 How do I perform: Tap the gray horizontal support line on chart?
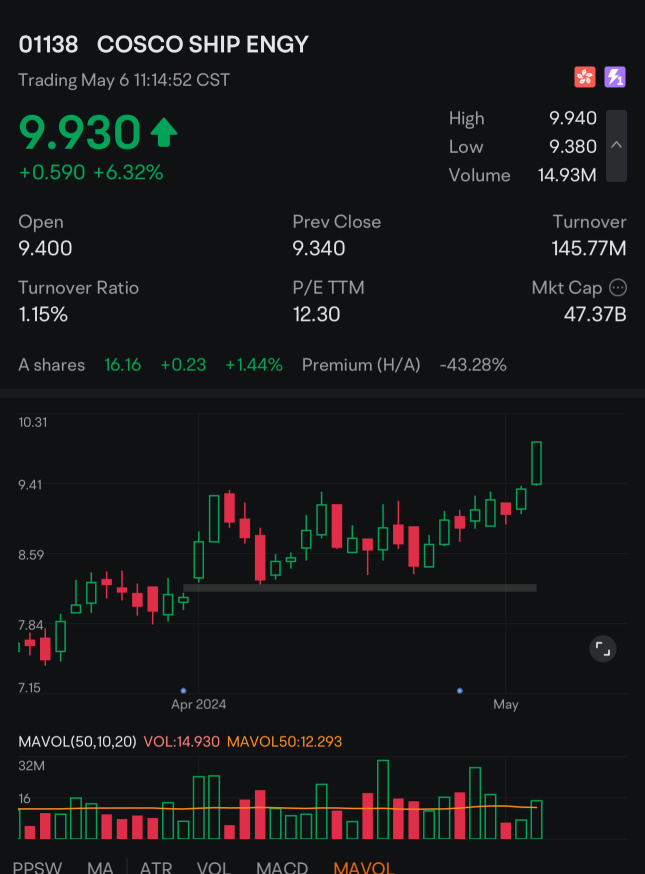360,587
